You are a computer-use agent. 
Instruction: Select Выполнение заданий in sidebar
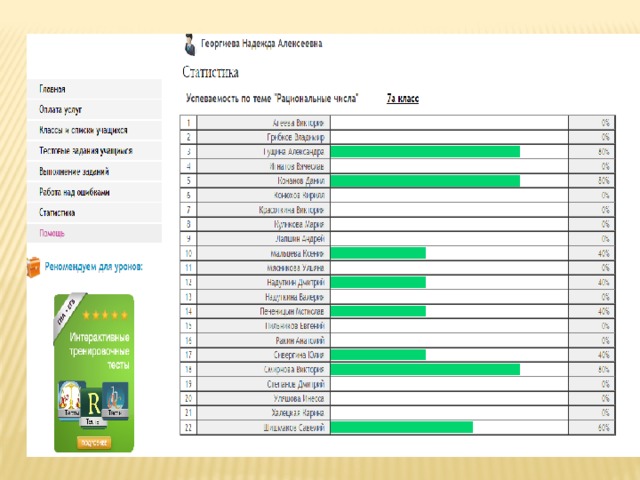(94, 171)
